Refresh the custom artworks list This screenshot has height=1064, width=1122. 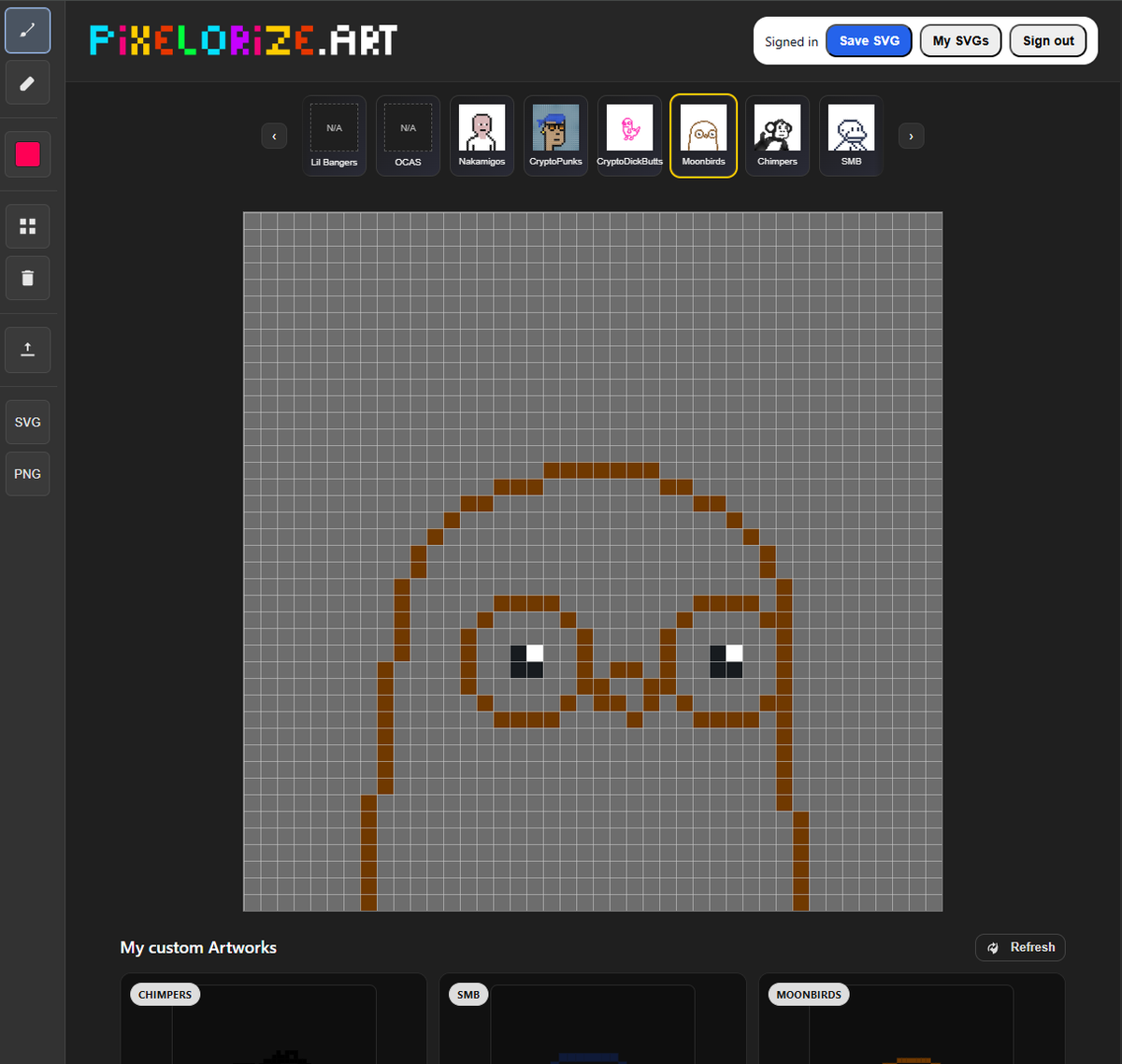(1020, 947)
